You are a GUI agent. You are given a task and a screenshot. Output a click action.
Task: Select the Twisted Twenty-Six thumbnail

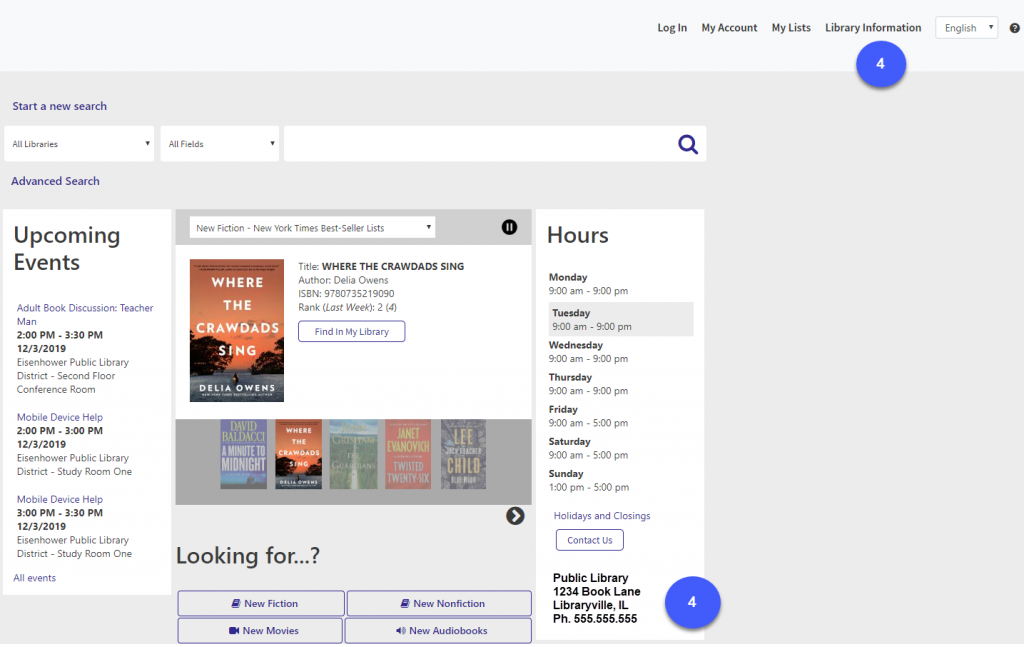(x=408, y=454)
